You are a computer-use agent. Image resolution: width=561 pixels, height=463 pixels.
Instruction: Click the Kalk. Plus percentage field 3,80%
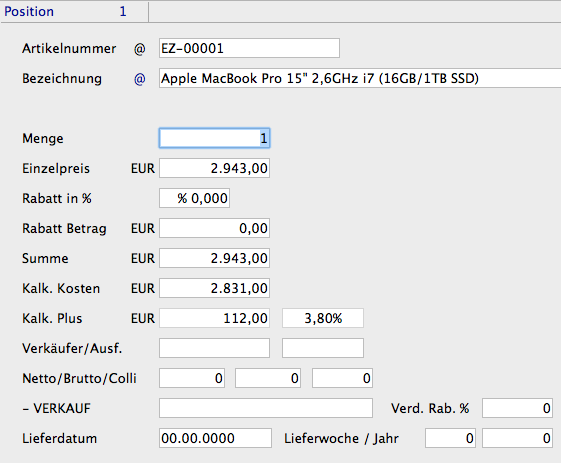pos(323,318)
